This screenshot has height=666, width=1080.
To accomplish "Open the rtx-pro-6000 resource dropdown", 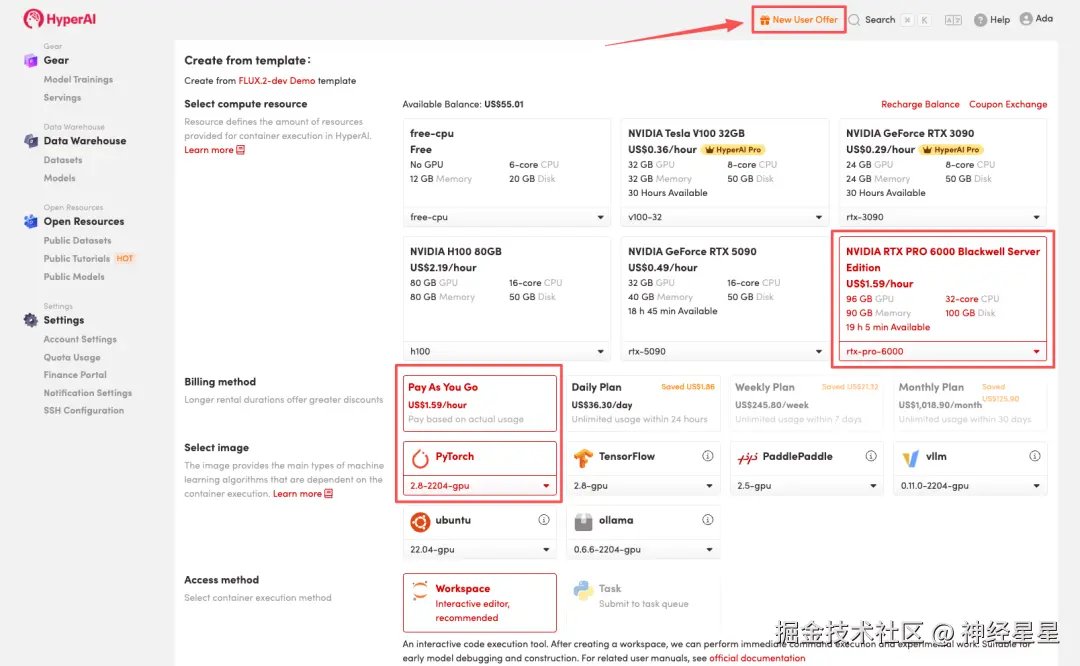I will click(x=942, y=351).
